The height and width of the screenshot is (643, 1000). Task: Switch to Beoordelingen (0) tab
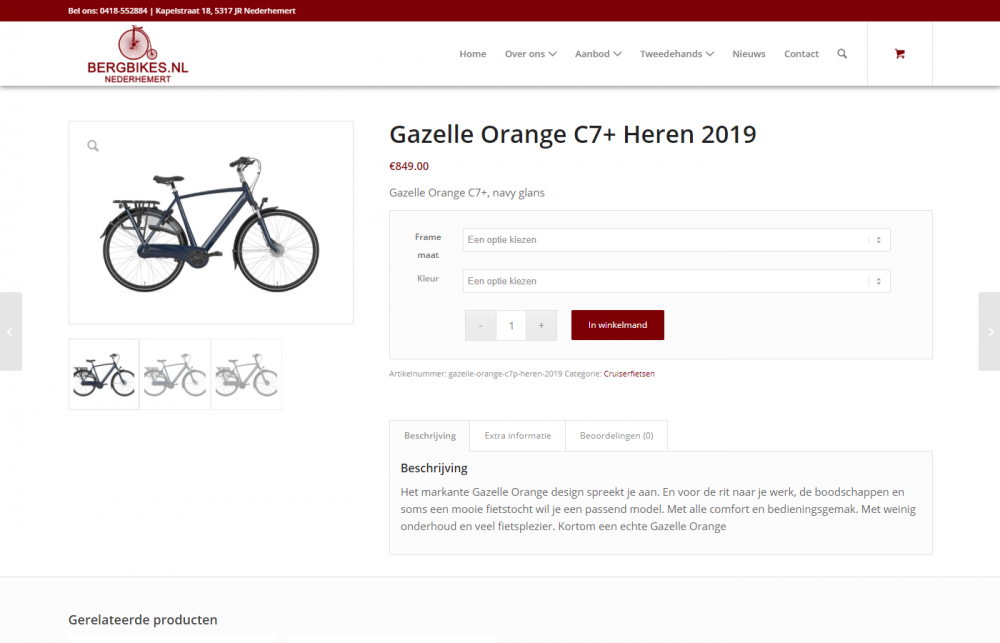(x=616, y=436)
